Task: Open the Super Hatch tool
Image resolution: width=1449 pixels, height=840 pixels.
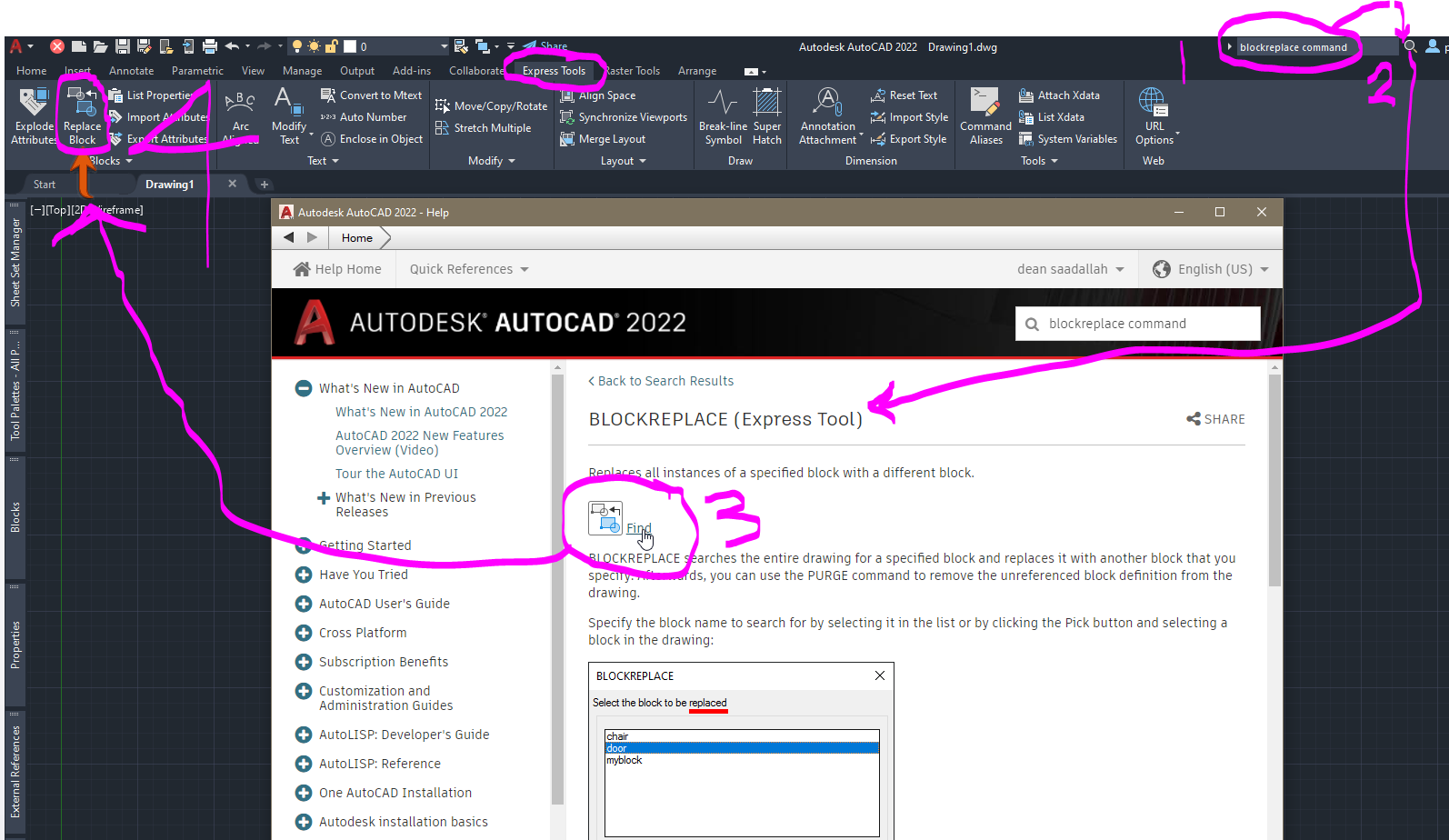Action: pos(767,115)
